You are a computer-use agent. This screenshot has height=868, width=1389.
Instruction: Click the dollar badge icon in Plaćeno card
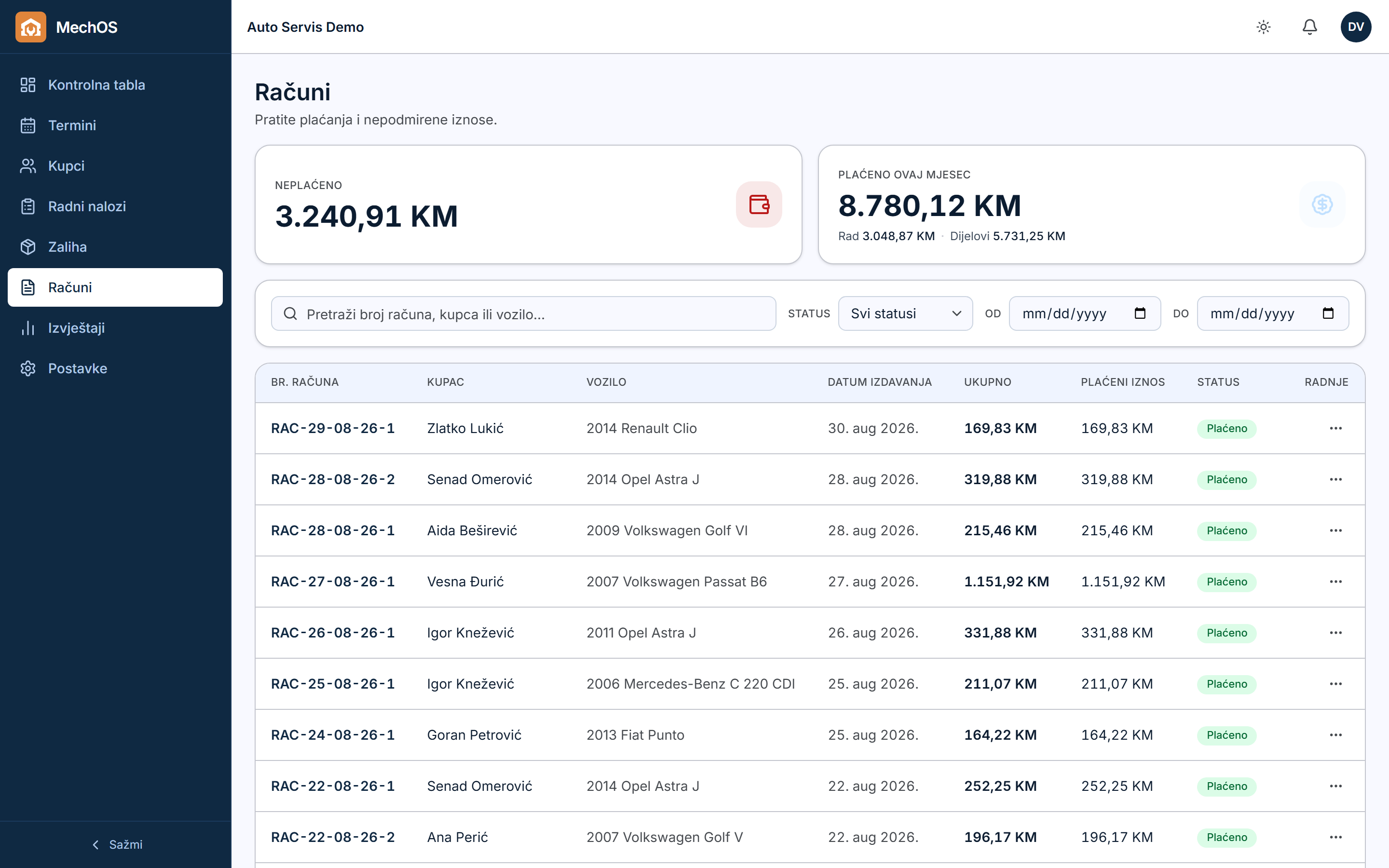click(1322, 204)
